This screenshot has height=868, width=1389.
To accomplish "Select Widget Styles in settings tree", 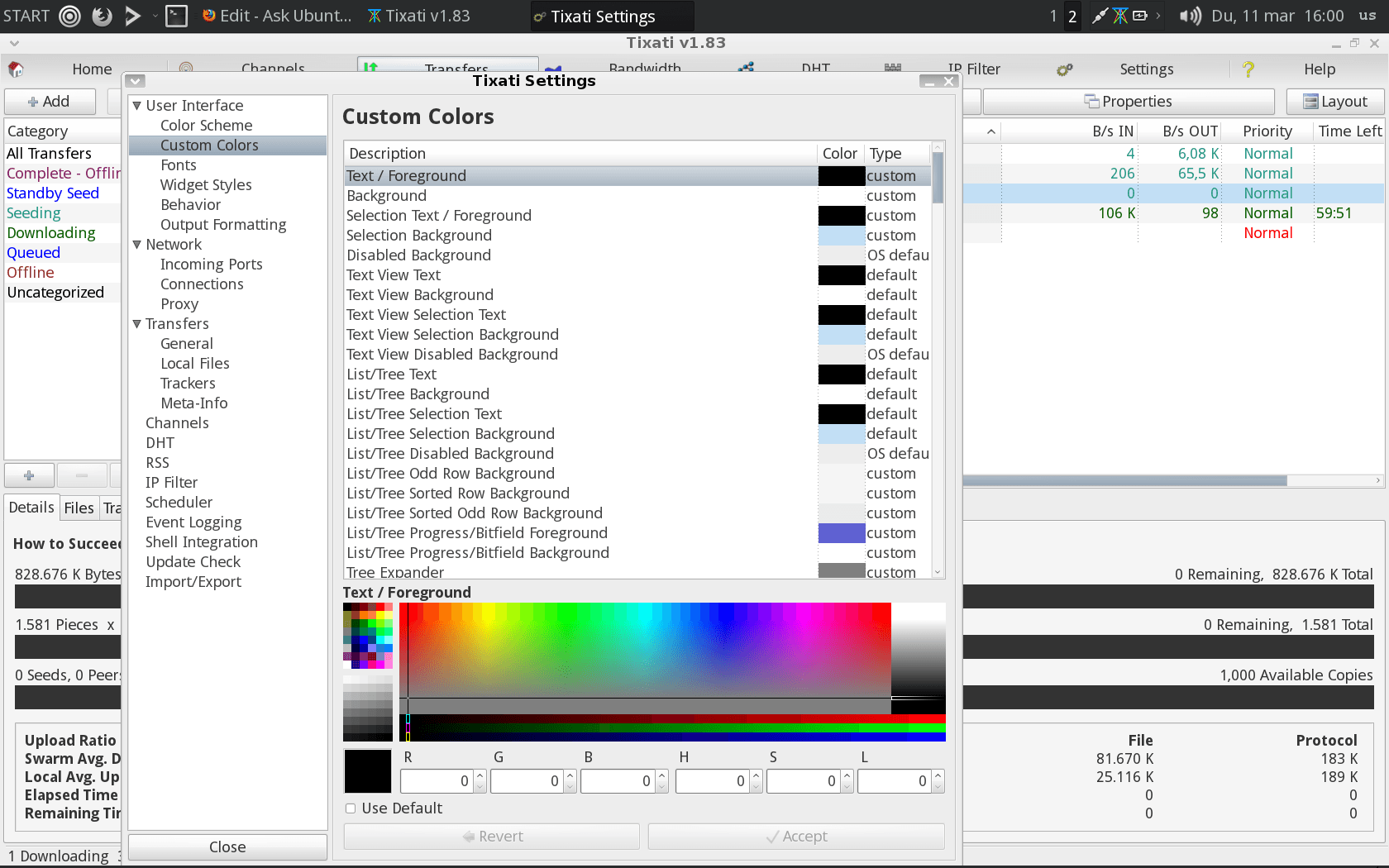I will tap(206, 185).
